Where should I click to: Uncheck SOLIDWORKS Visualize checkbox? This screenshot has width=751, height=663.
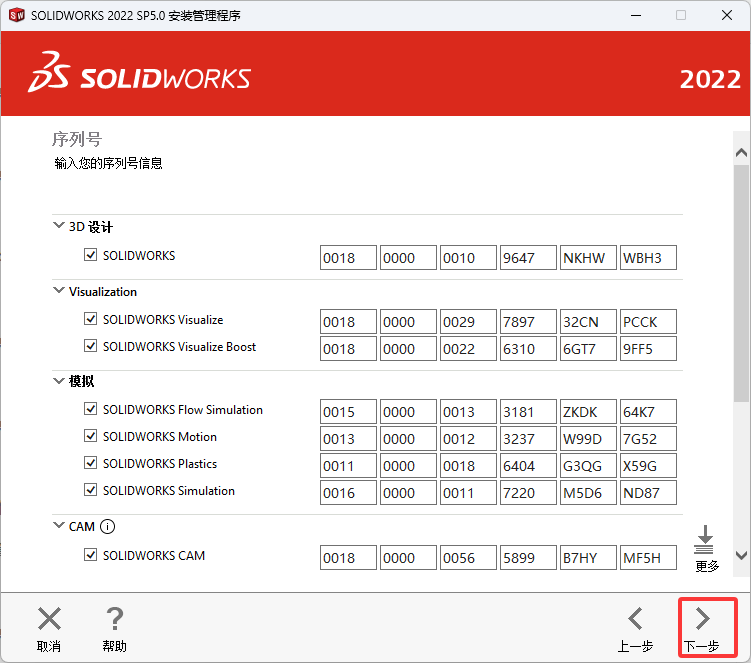pyautogui.click(x=91, y=319)
